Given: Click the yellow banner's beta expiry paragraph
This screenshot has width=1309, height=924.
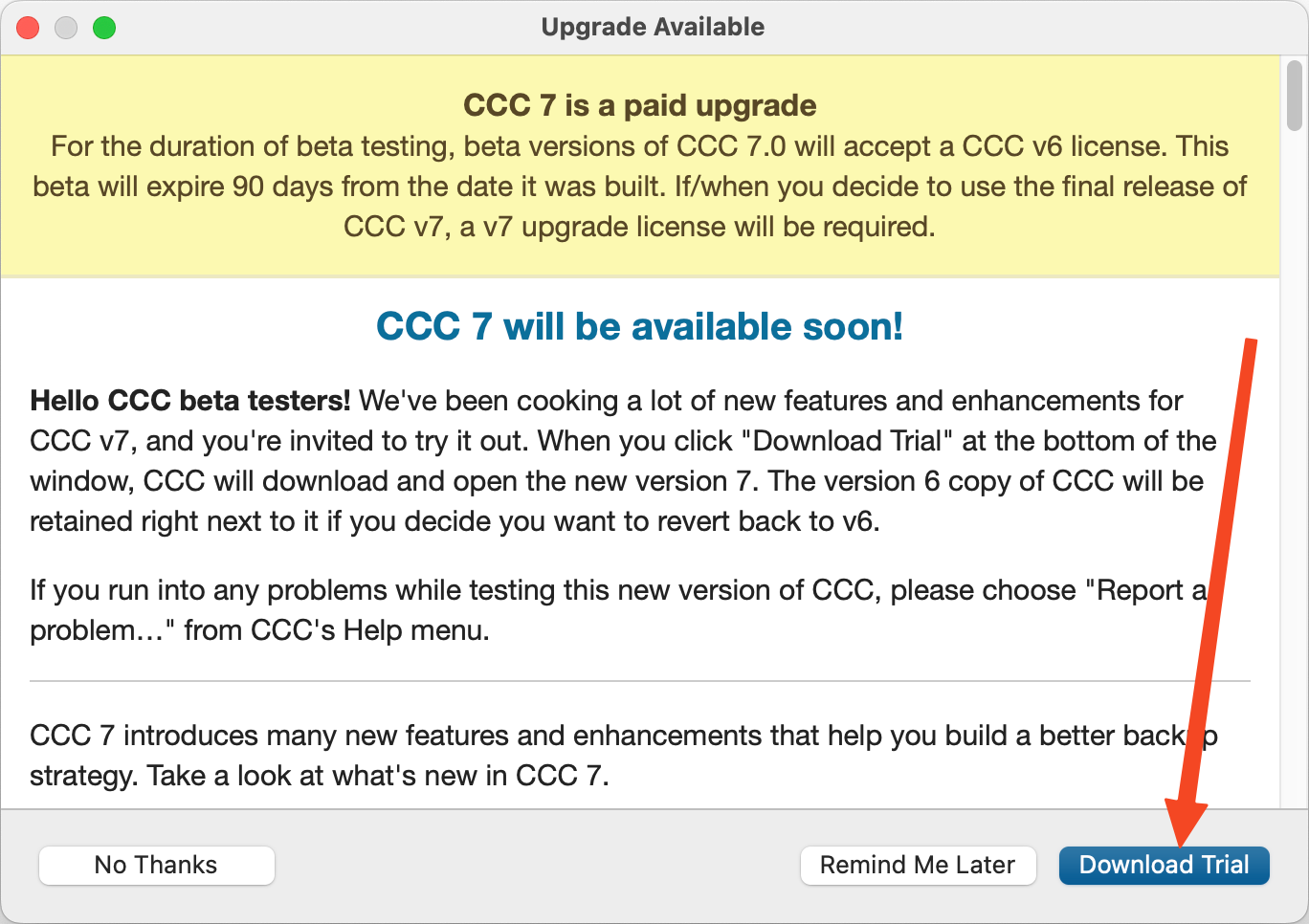Looking at the screenshot, I should coord(640,187).
